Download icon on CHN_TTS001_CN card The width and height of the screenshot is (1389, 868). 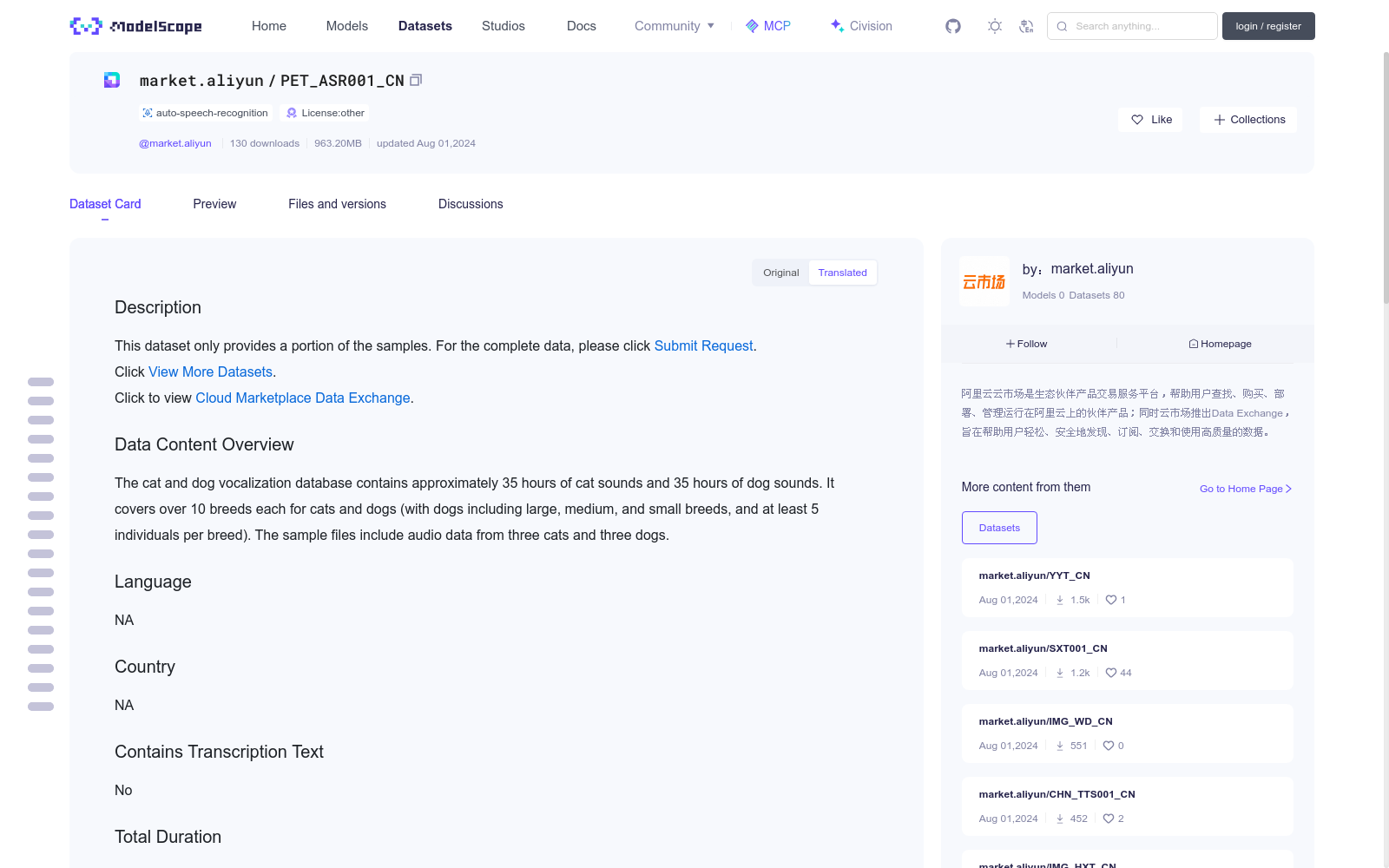point(1060,819)
